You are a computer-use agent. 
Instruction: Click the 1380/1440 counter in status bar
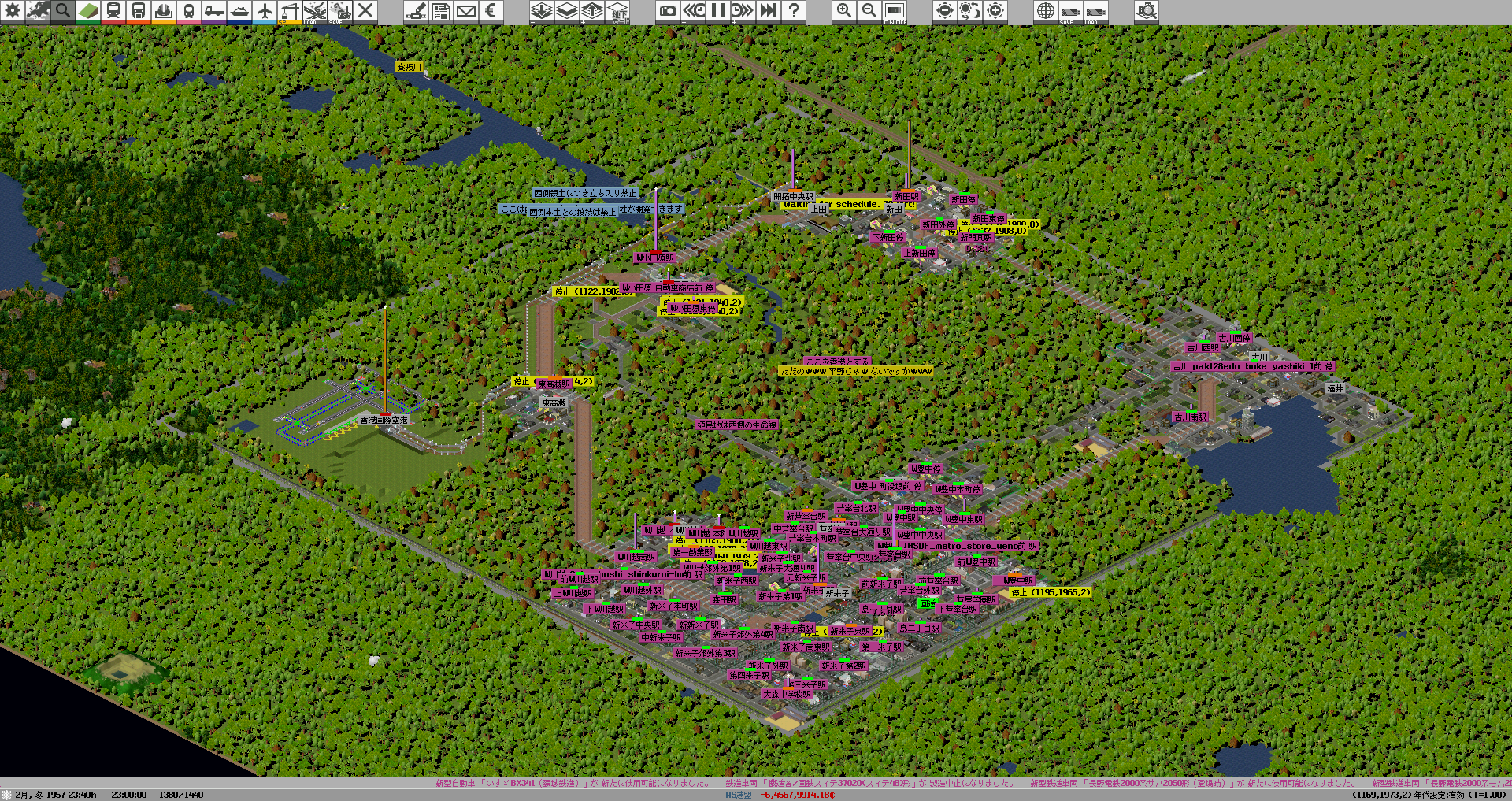[x=180, y=795]
